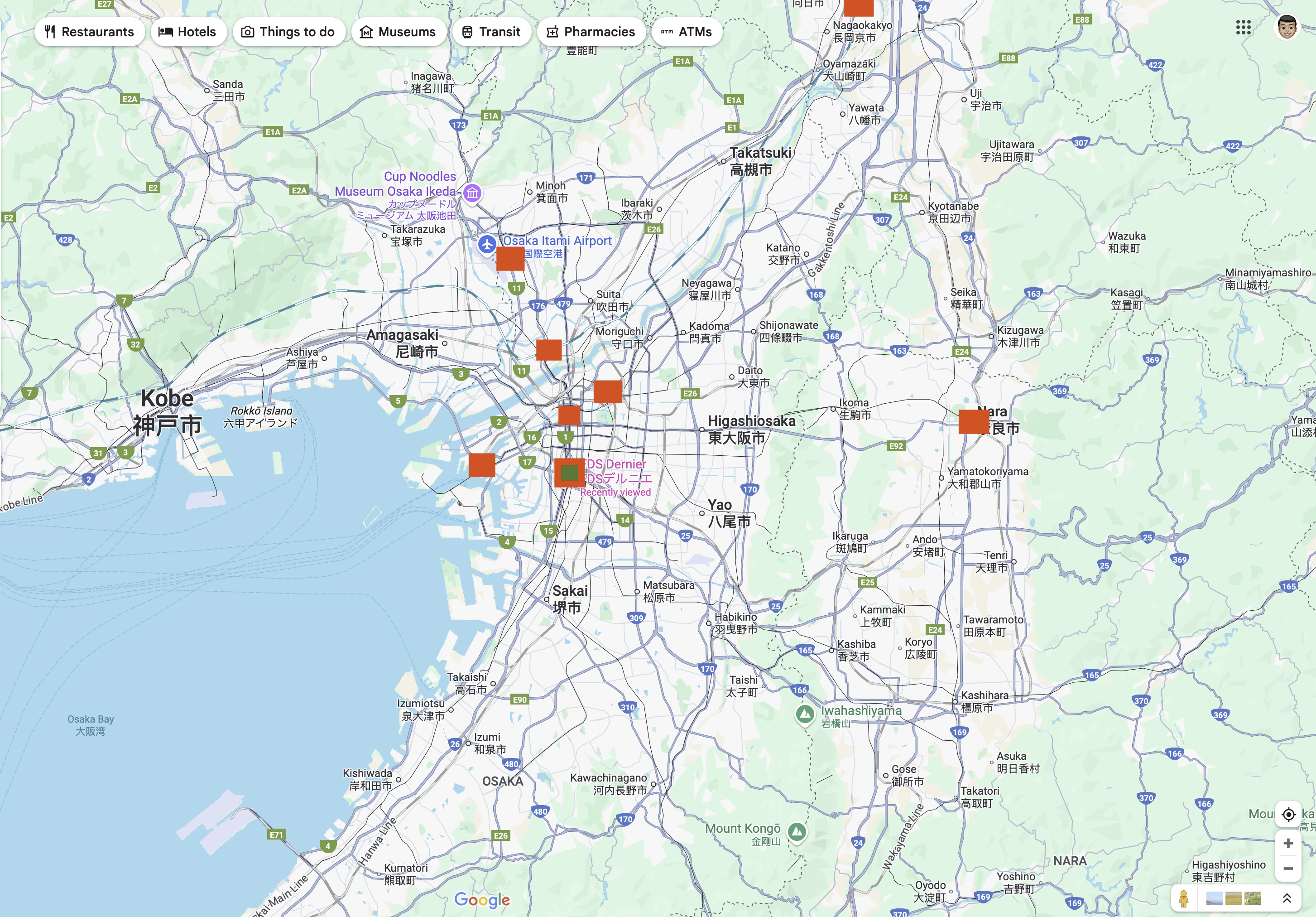
Task: Filter map by Restaurants chip
Action: (x=89, y=32)
